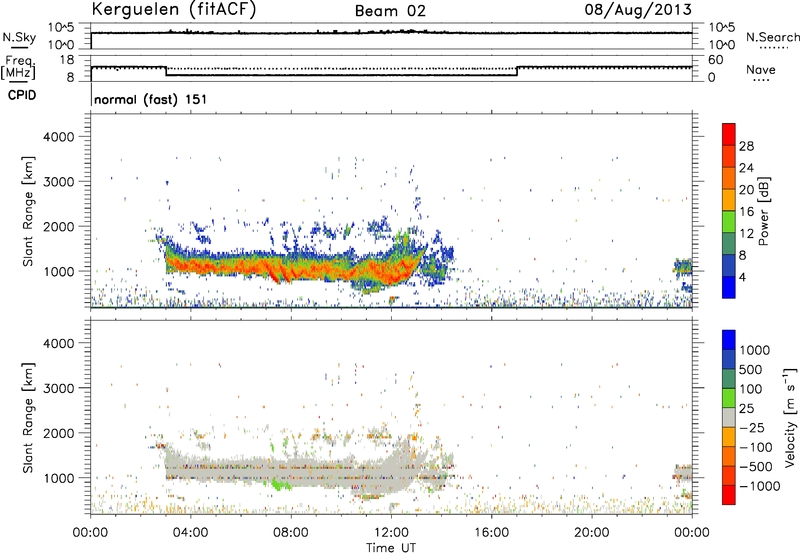The image size is (800, 554).
Task: Click the red segment of Power colorbar
Action: coord(729,134)
